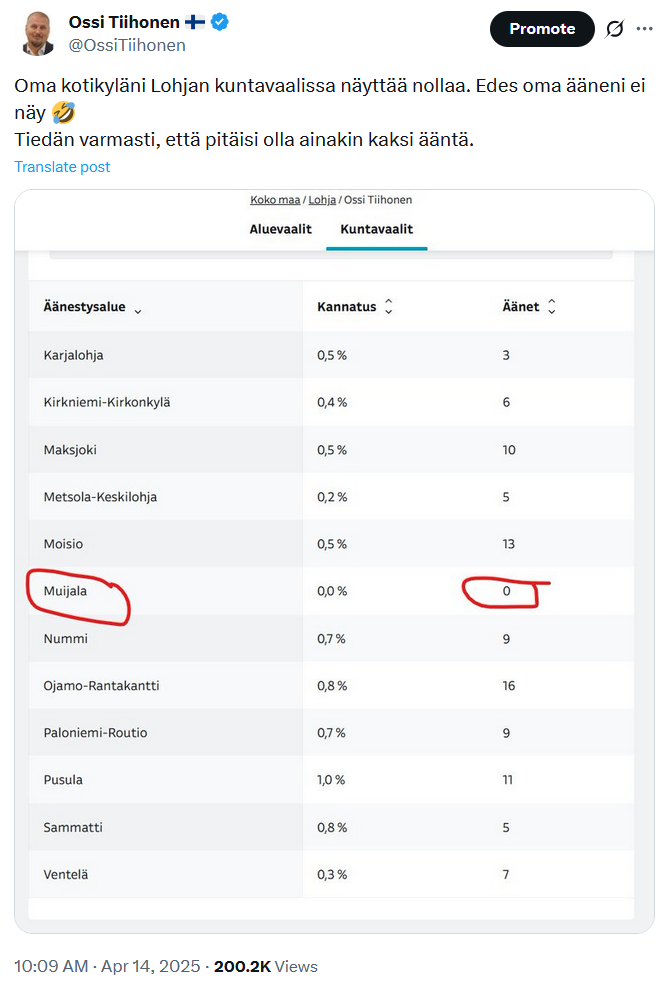The width and height of the screenshot is (672, 991).
Task: Click the Muijala row name
Action: [x=65, y=591]
